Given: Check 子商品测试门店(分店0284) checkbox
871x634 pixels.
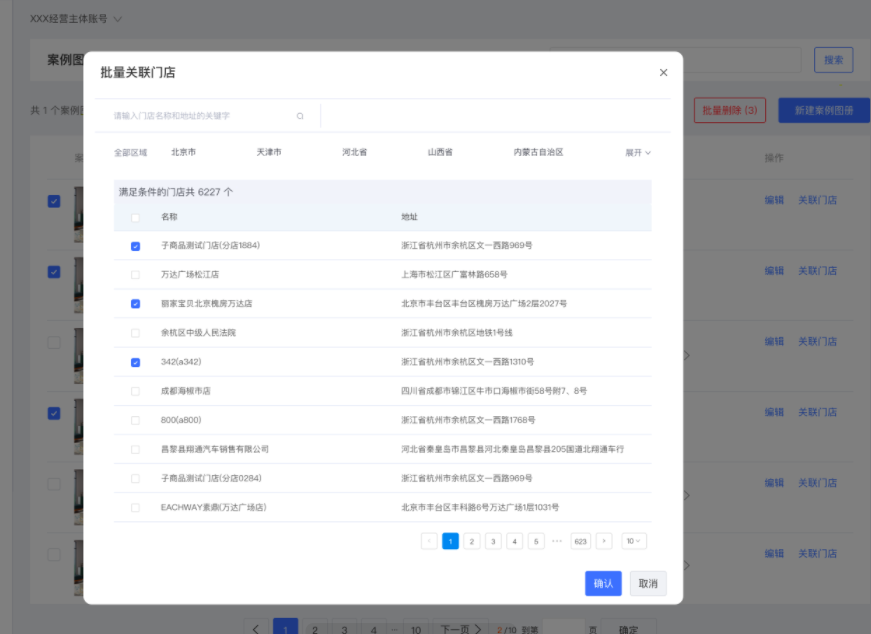Looking at the screenshot, I should coord(136,478).
